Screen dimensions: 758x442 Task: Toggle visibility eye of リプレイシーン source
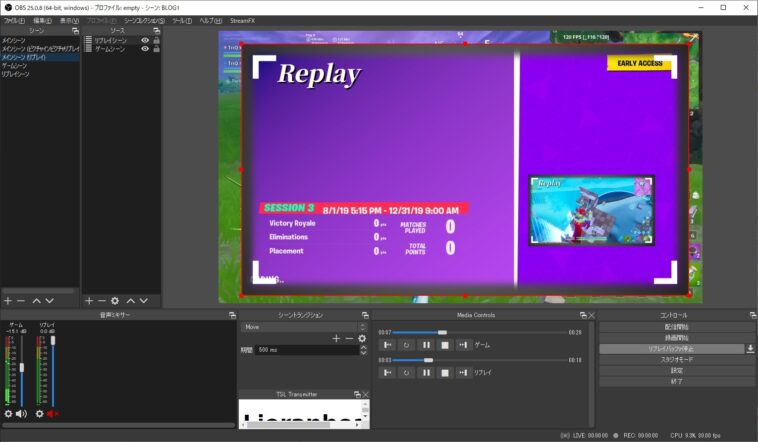point(145,41)
